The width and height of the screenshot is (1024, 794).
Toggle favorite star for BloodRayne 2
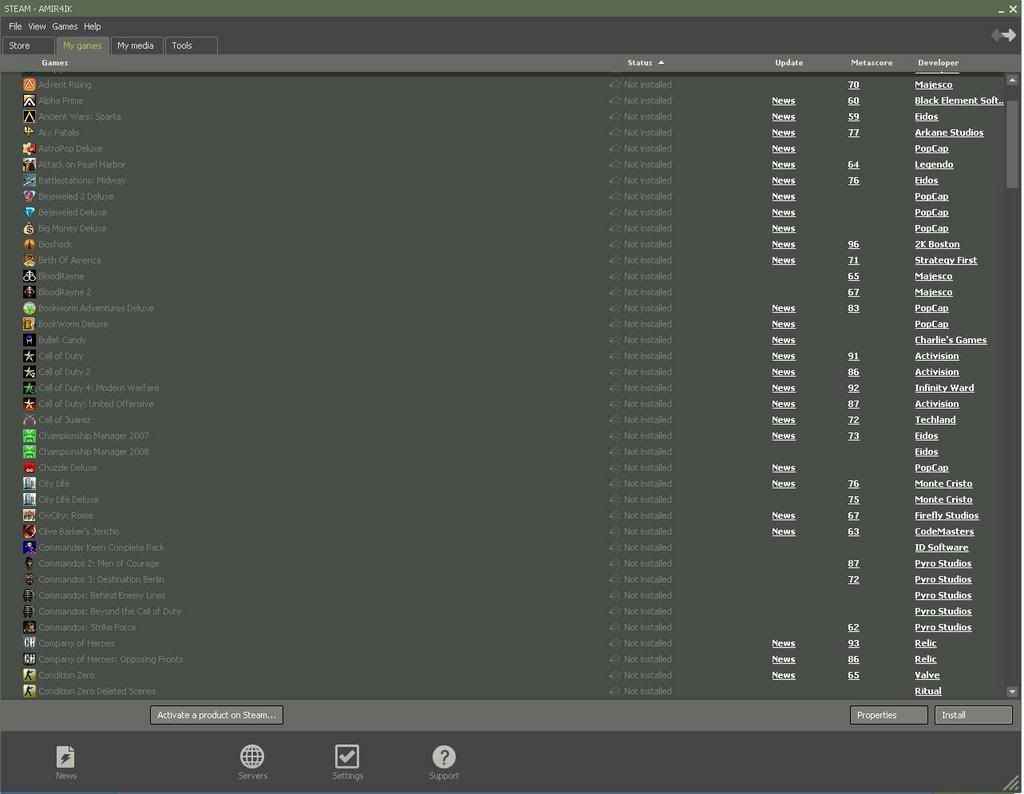pyautogui.click(x=614, y=293)
